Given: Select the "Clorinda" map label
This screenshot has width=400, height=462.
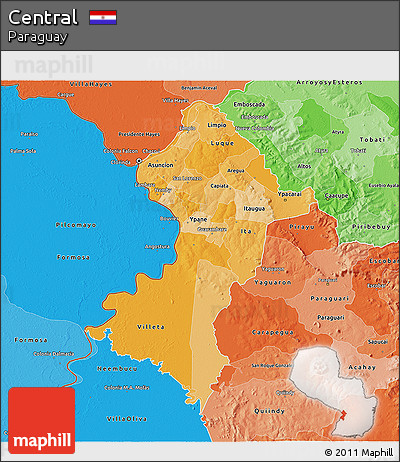Looking at the screenshot, I should click(x=121, y=162).
